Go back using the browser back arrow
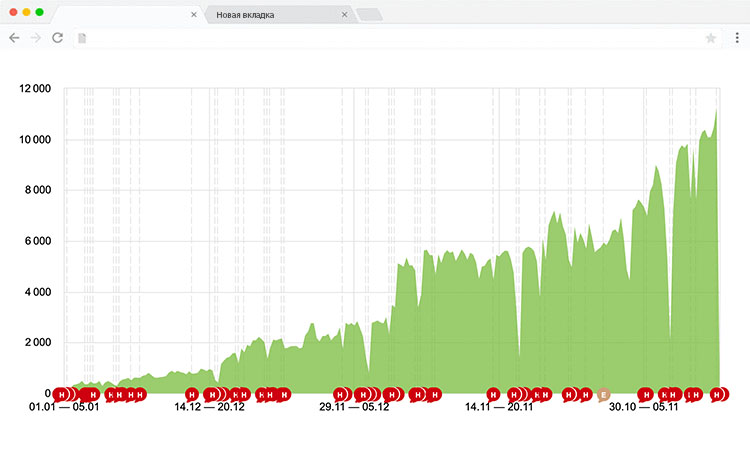Viewport: 750px width, 450px height. click(14, 37)
